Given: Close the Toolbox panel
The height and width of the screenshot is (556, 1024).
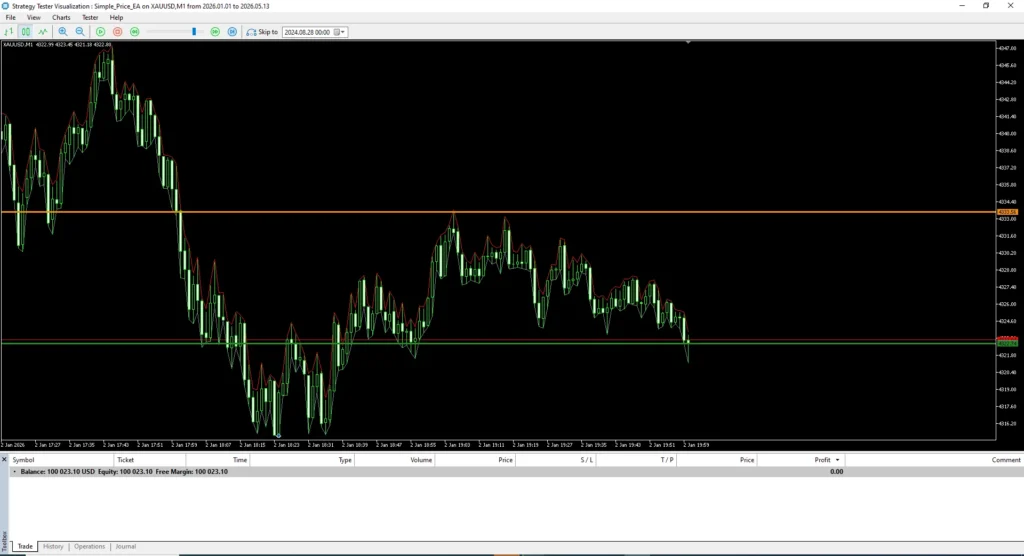Looking at the screenshot, I should (4, 460).
